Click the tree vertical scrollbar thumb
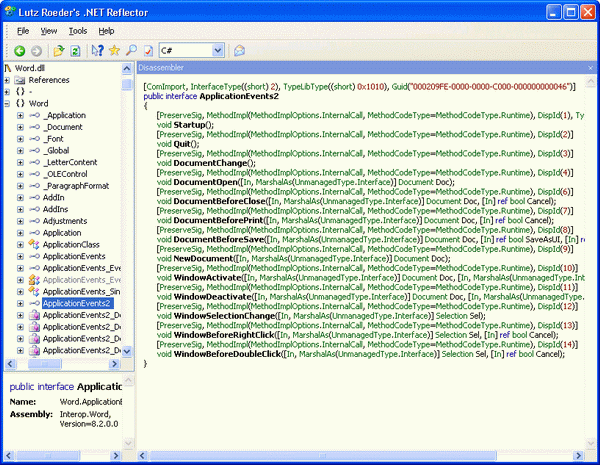Viewport: 600px width, 465px height. point(127,84)
